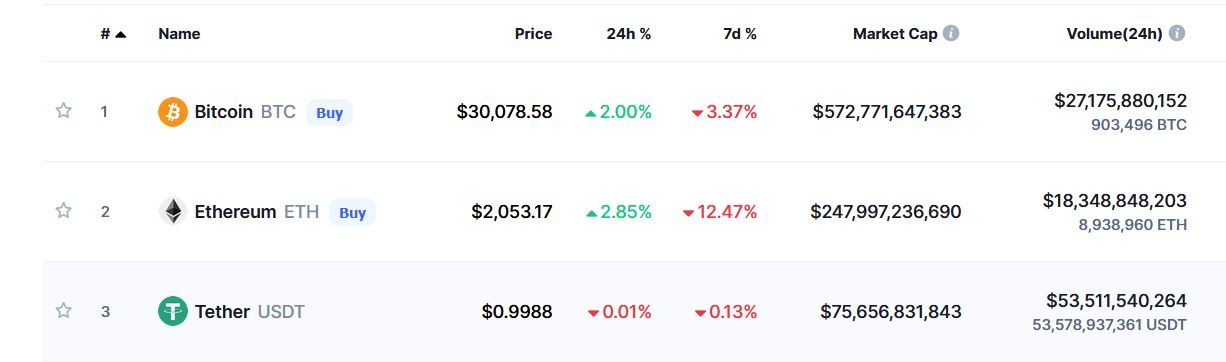1226x362 pixels.
Task: Open Volume(24h) info tooltip icon
Action: tap(1177, 33)
